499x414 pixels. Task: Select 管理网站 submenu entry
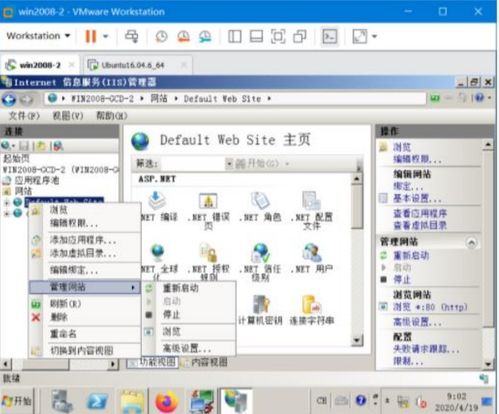pos(84,287)
